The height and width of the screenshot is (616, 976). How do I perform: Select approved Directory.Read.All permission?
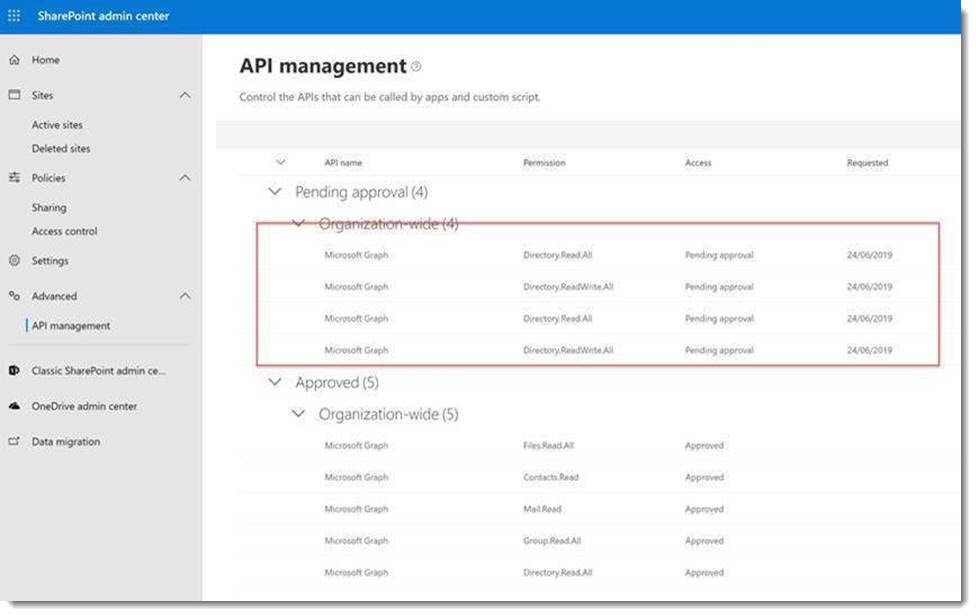(x=558, y=572)
